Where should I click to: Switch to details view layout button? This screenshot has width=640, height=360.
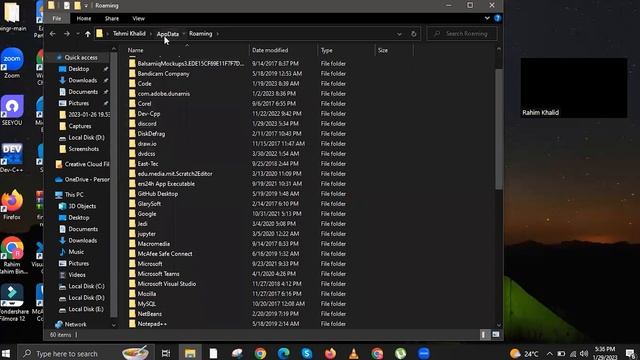(x=484, y=335)
